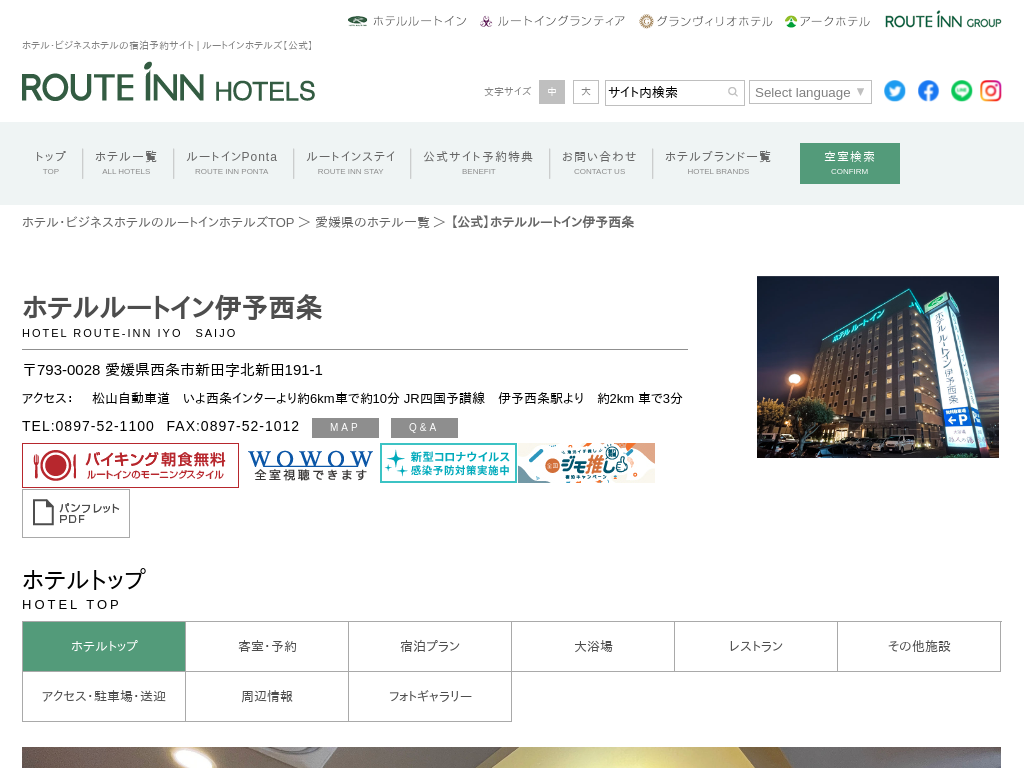This screenshot has height=768, width=1024.
Task: Expand the Select language dropdown
Action: coord(810,92)
